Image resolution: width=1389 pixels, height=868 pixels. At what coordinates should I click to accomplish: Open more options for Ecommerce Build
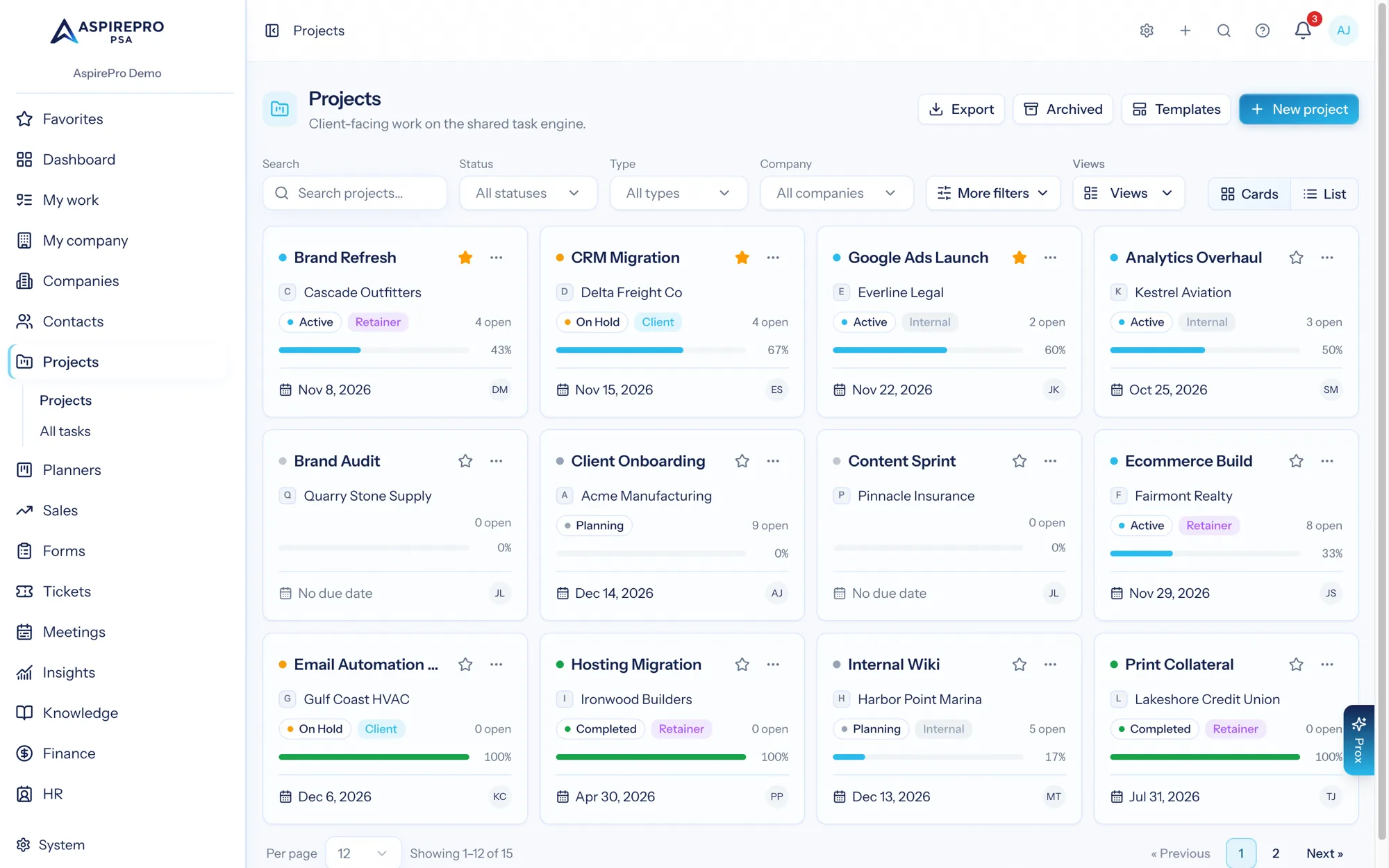(x=1327, y=461)
